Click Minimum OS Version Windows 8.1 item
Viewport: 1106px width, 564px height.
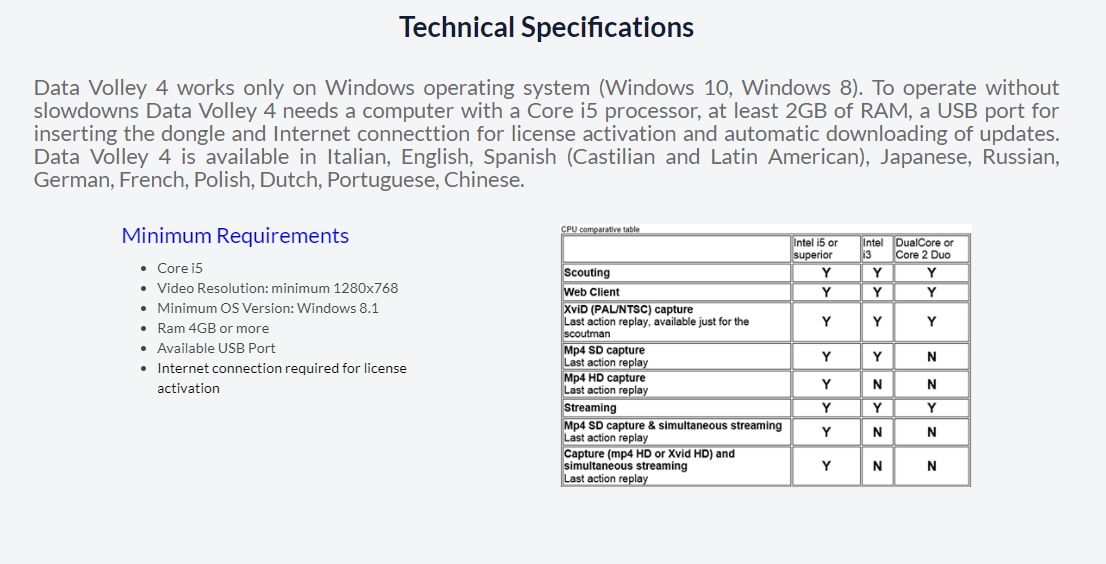(267, 308)
